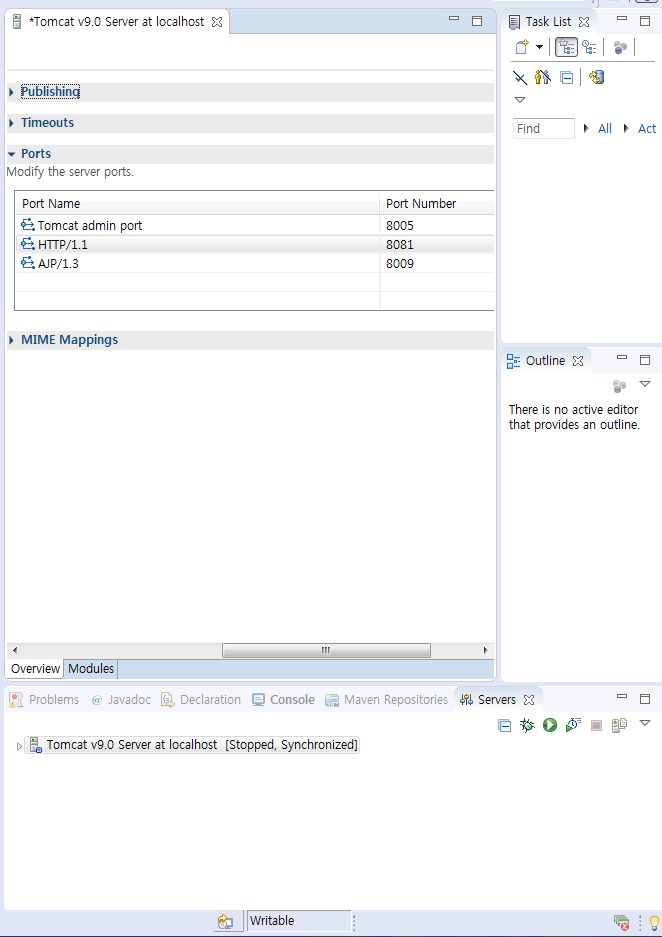
Task: Click the Timeouts section title
Action: 48,123
